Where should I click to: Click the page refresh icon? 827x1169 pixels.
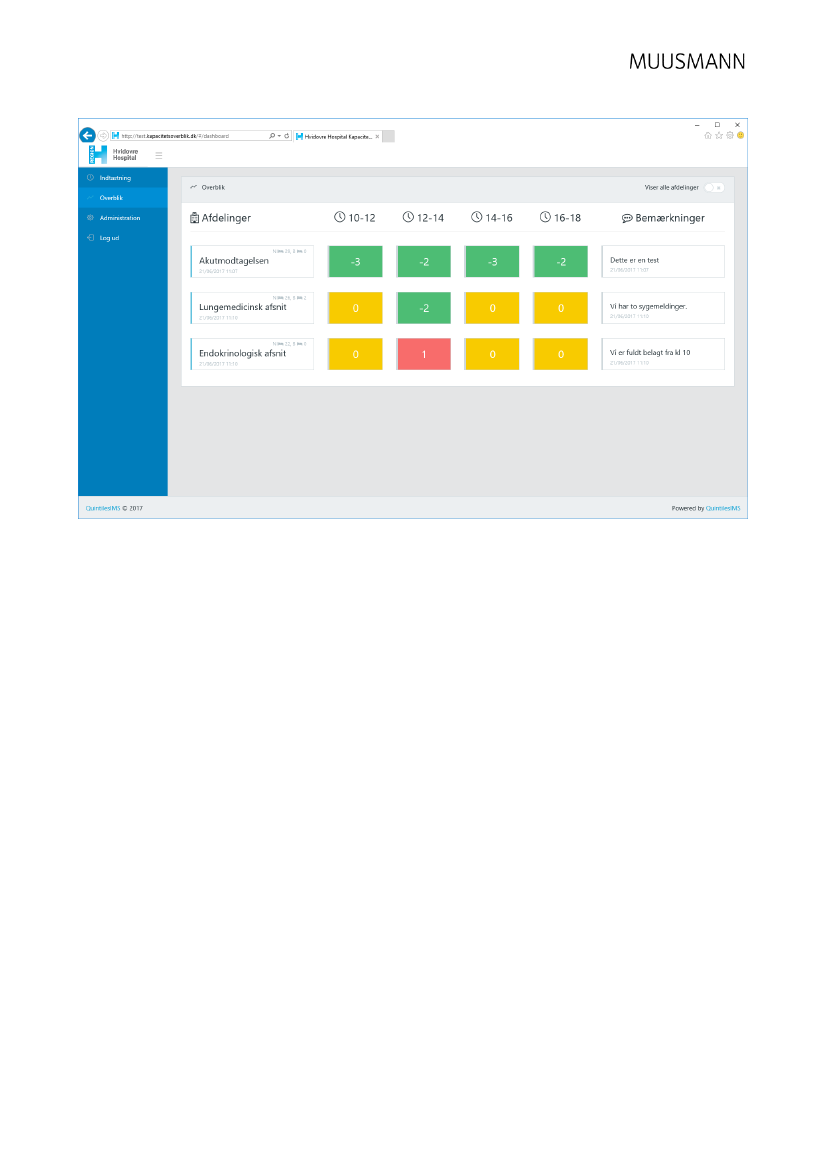pos(286,136)
